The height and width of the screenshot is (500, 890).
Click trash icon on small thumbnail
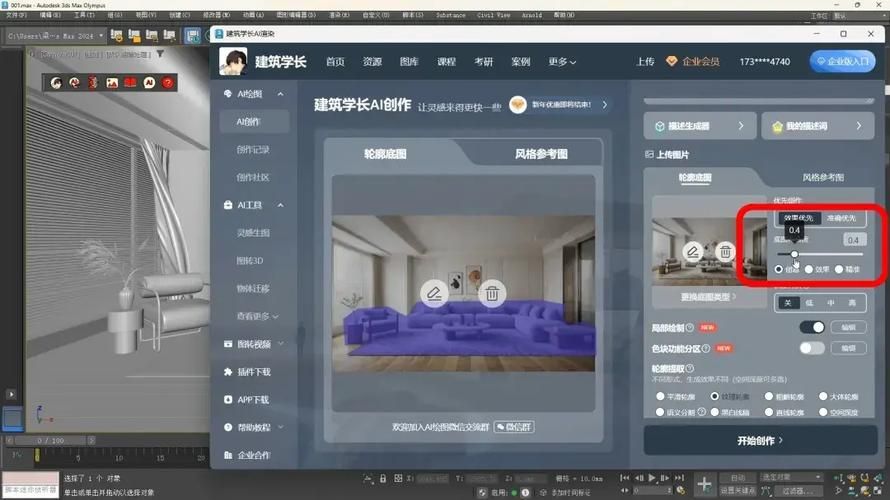(725, 251)
